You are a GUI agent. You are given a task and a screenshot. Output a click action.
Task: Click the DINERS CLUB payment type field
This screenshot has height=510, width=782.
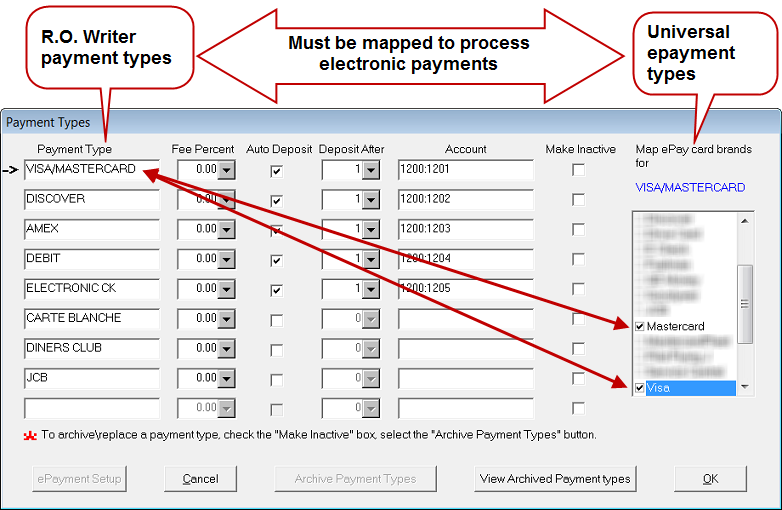tap(91, 349)
